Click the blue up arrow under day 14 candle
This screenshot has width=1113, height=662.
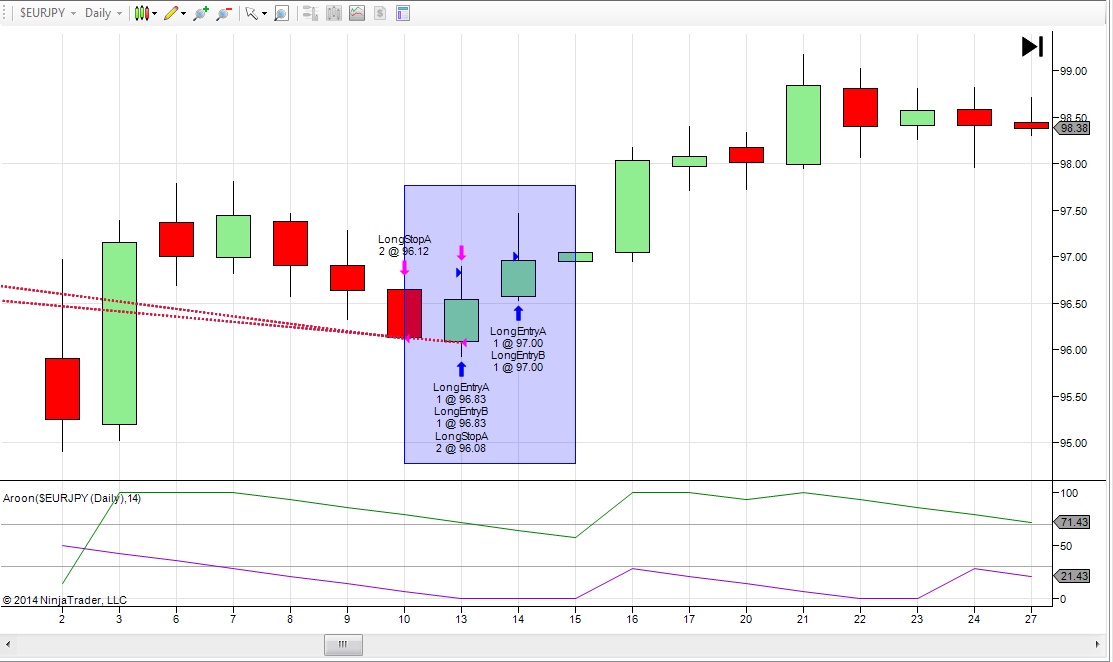(x=518, y=313)
